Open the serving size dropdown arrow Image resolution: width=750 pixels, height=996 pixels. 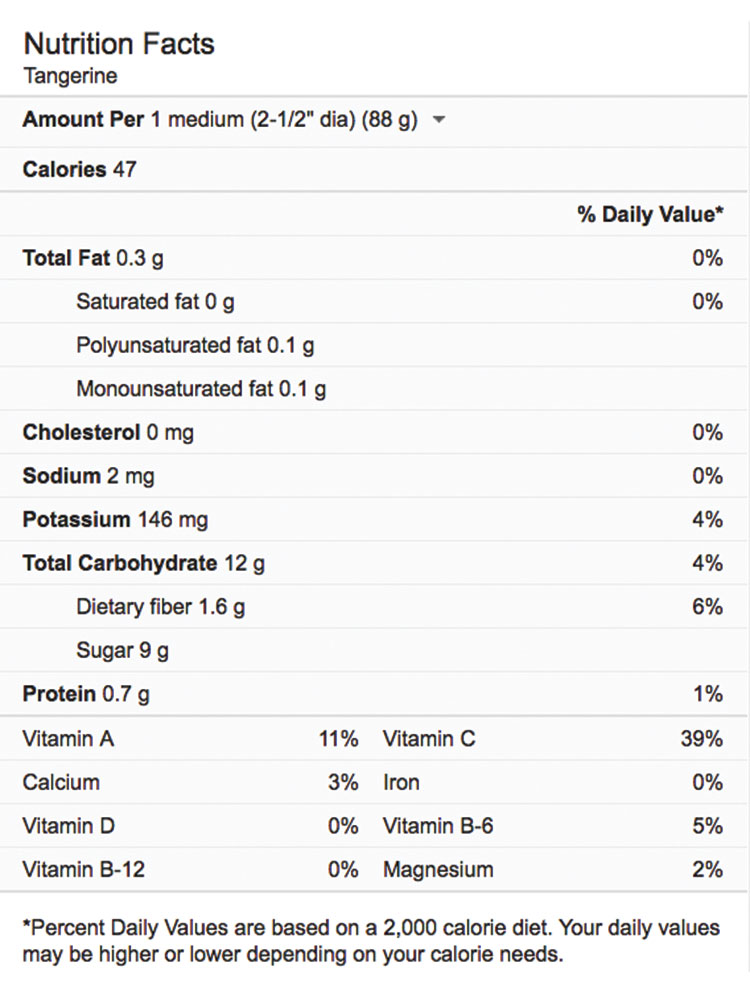point(438,120)
